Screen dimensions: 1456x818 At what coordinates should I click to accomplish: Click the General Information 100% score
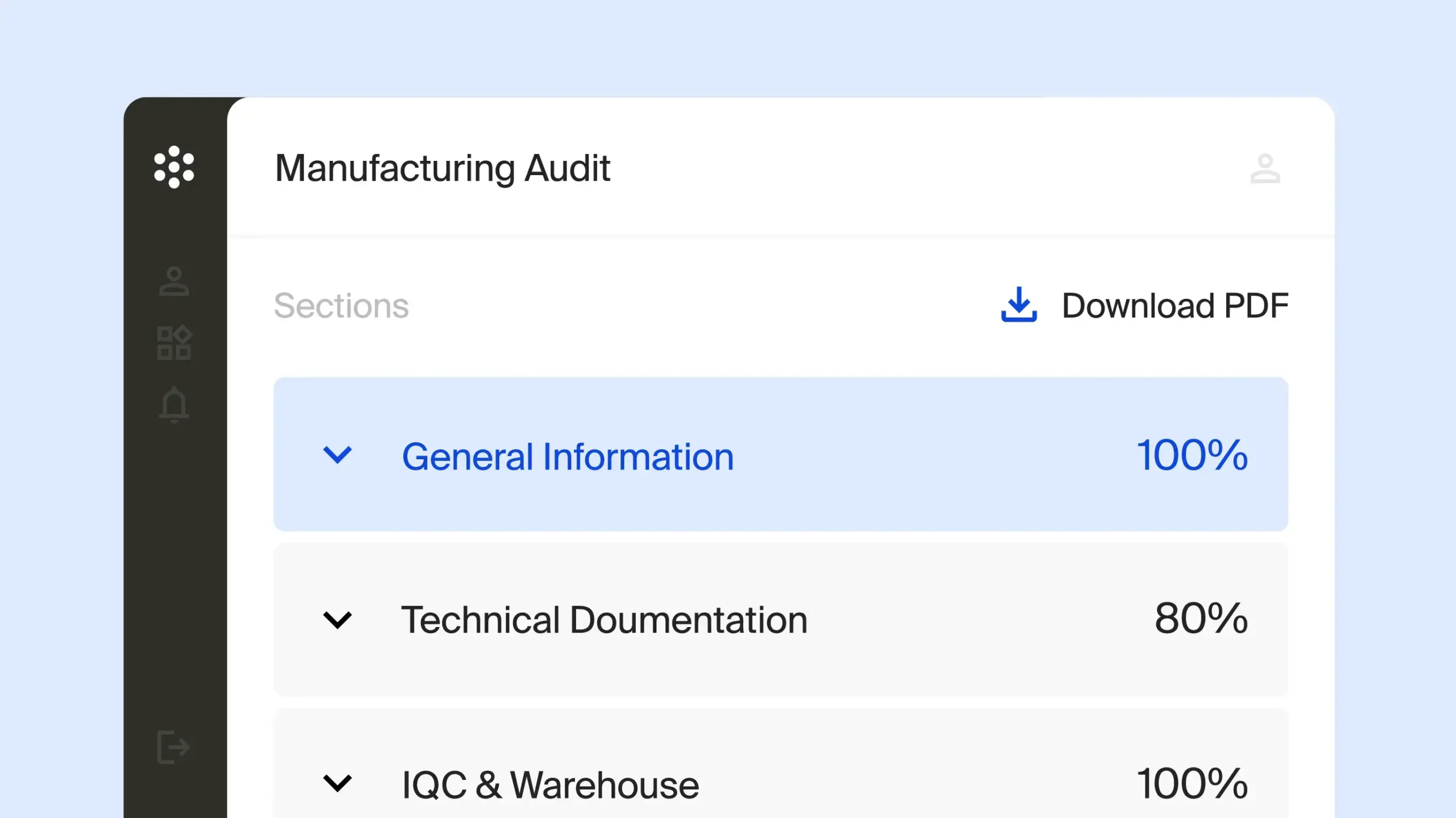(x=1192, y=455)
